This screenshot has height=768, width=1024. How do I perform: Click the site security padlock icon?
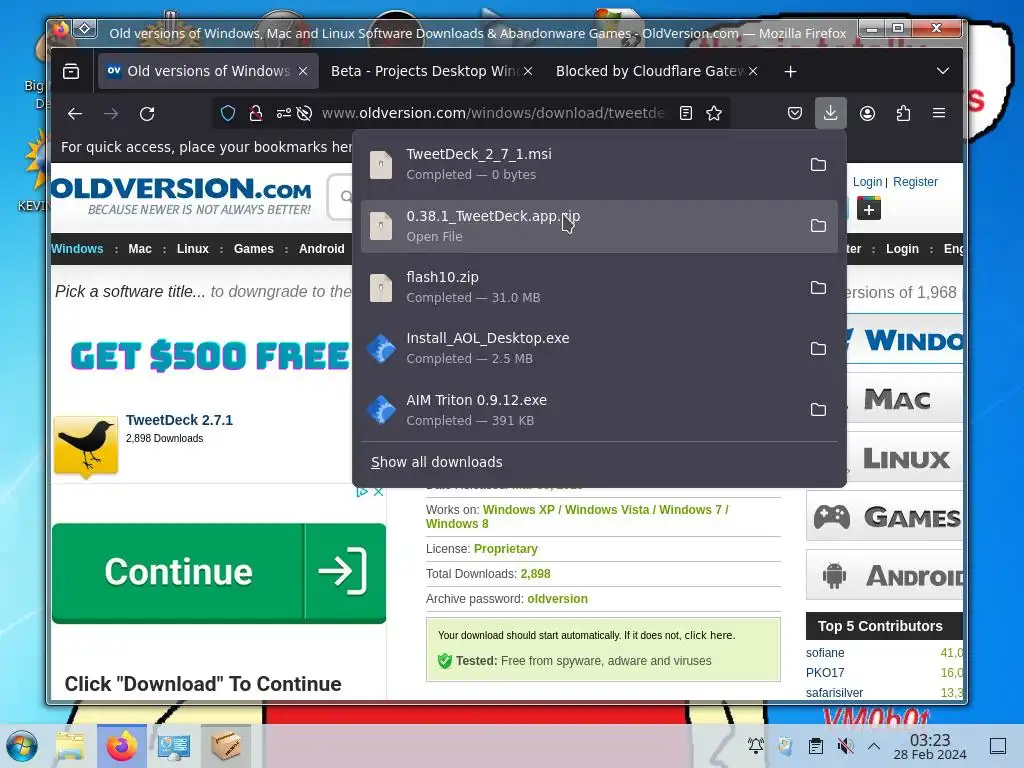coord(256,114)
